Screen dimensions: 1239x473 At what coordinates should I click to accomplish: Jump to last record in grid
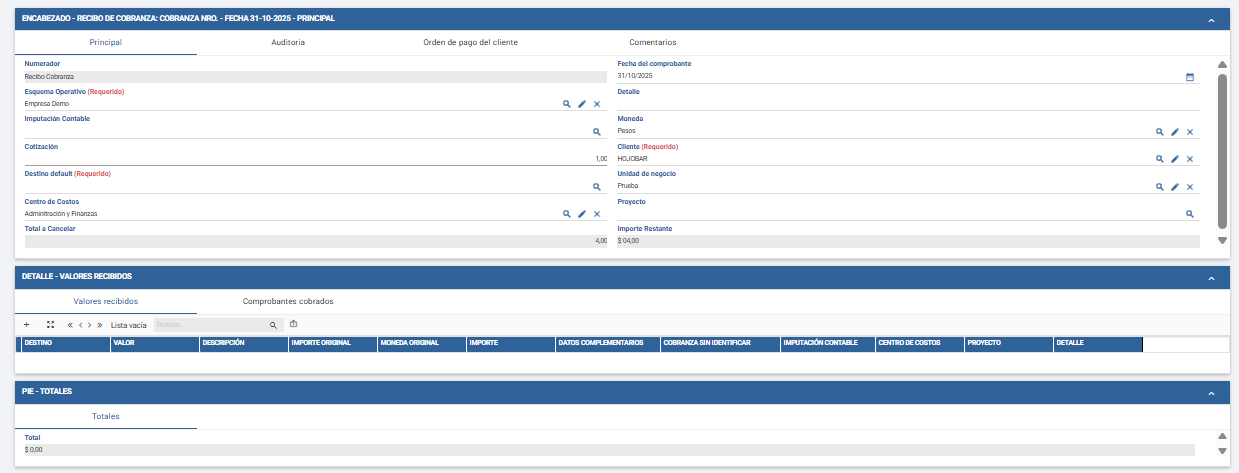coord(100,325)
